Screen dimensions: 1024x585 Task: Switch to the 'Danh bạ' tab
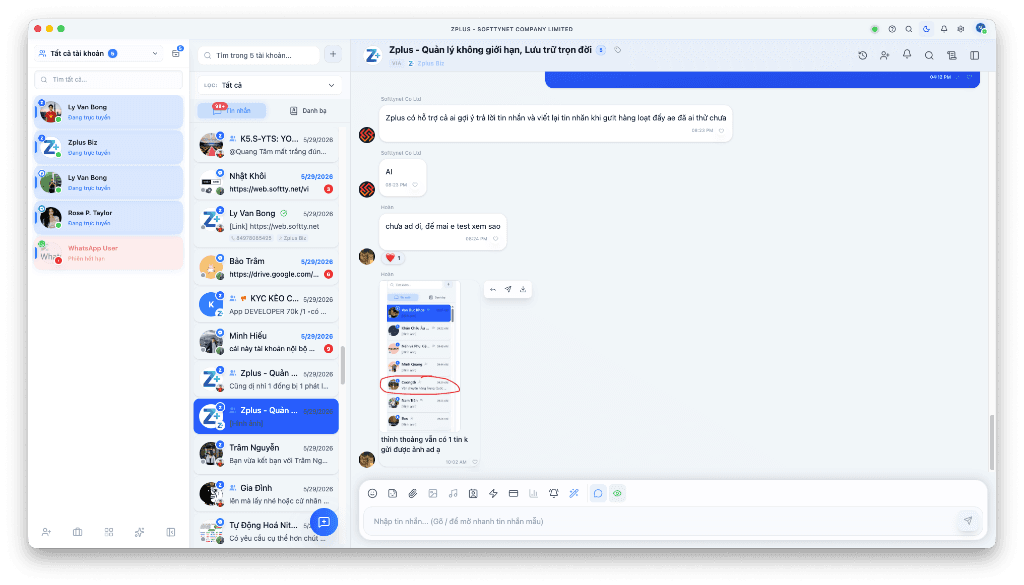[308, 110]
